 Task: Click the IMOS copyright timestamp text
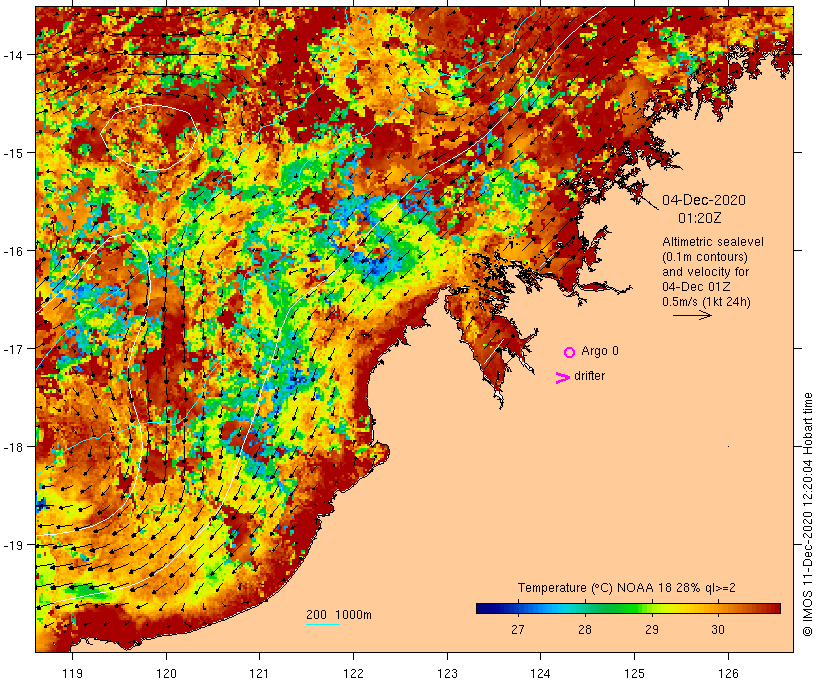808,514
